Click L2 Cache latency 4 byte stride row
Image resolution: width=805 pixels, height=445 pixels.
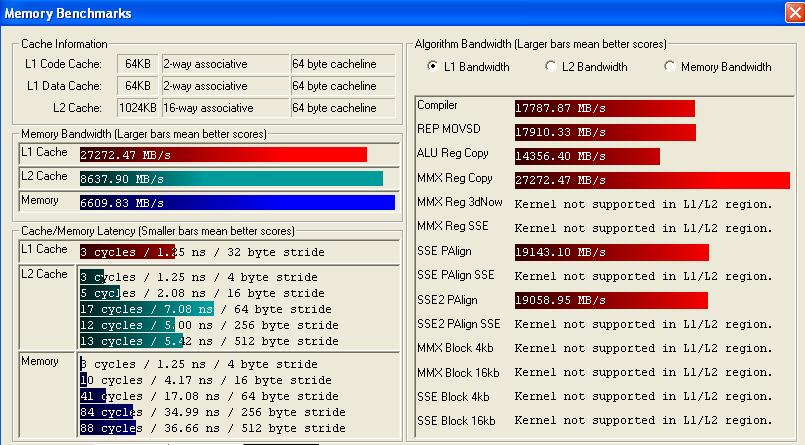click(199, 277)
